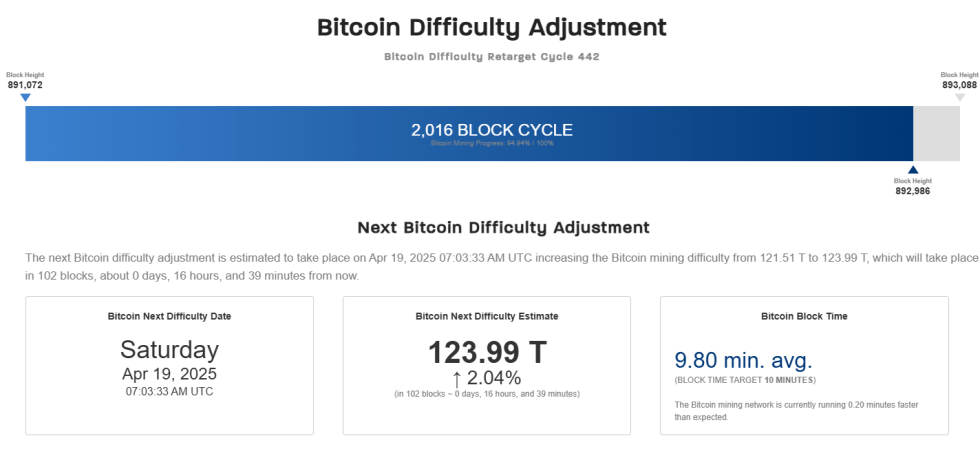Click the "07:03:33 AM UTC" time in the date card
The height and width of the screenshot is (469, 980).
pos(169,391)
